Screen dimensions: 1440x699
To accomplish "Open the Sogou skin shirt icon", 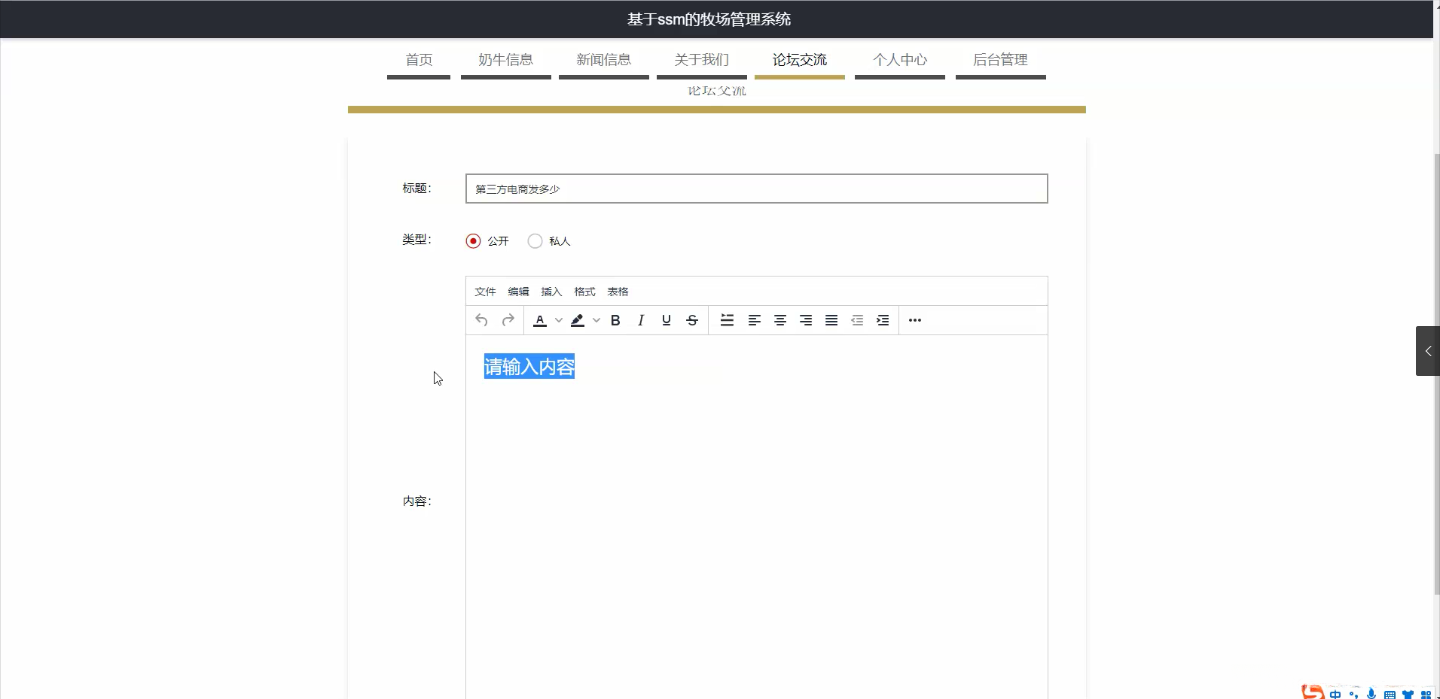I will coord(1408,694).
